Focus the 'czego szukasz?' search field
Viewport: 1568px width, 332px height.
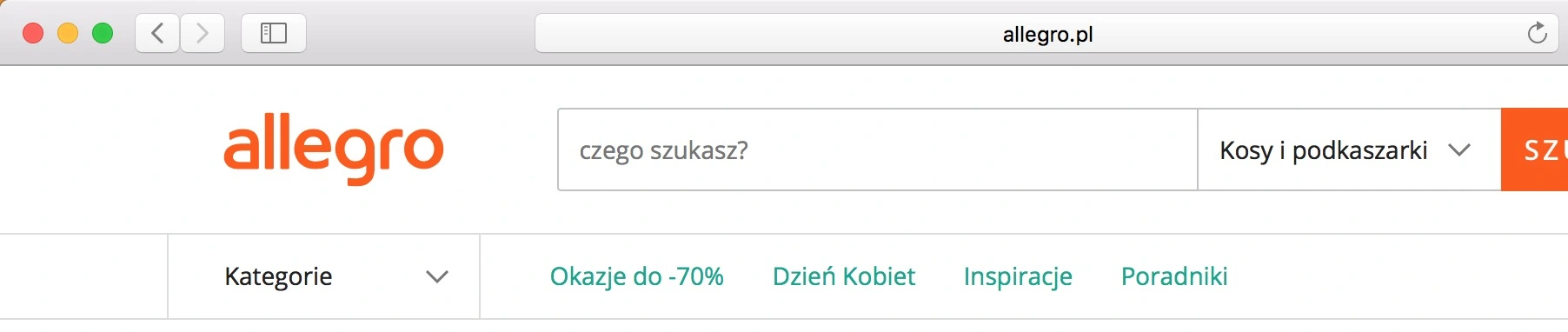878,149
